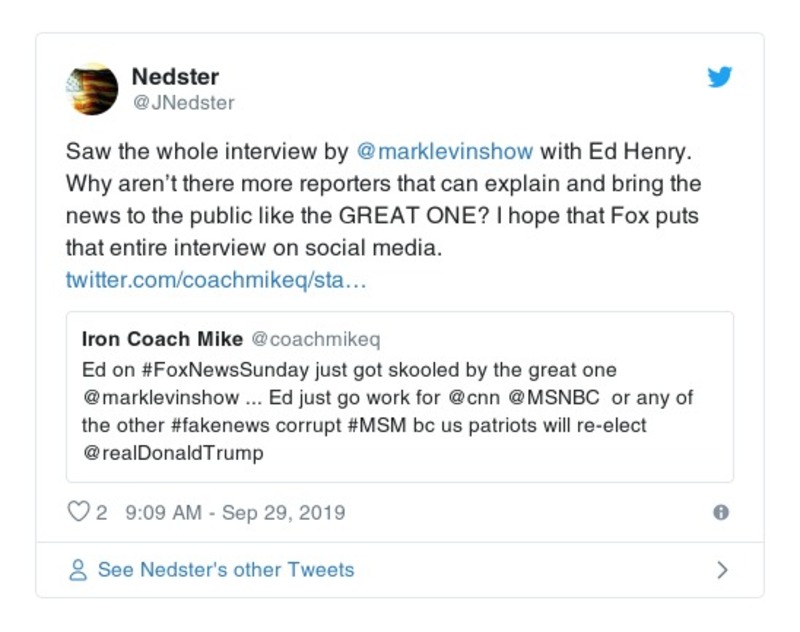The width and height of the screenshot is (800, 632).
Task: Select Iron Coach Mike name in quoted tweet
Action: coord(160,339)
